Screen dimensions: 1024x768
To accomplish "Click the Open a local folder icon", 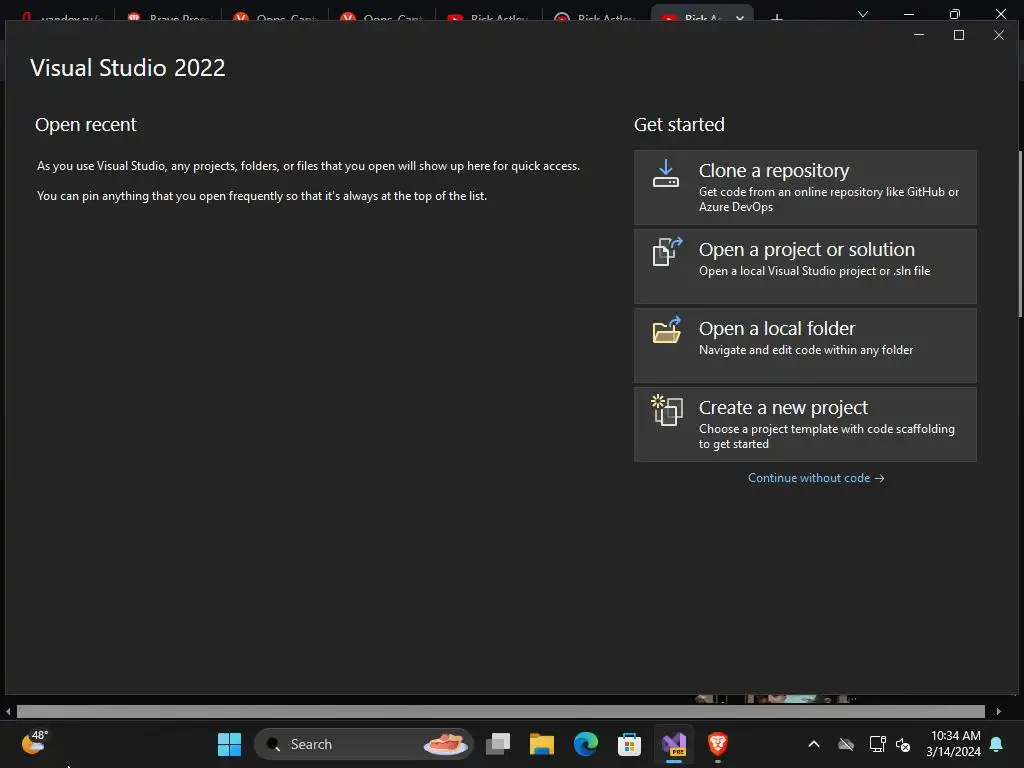I will 667,330.
